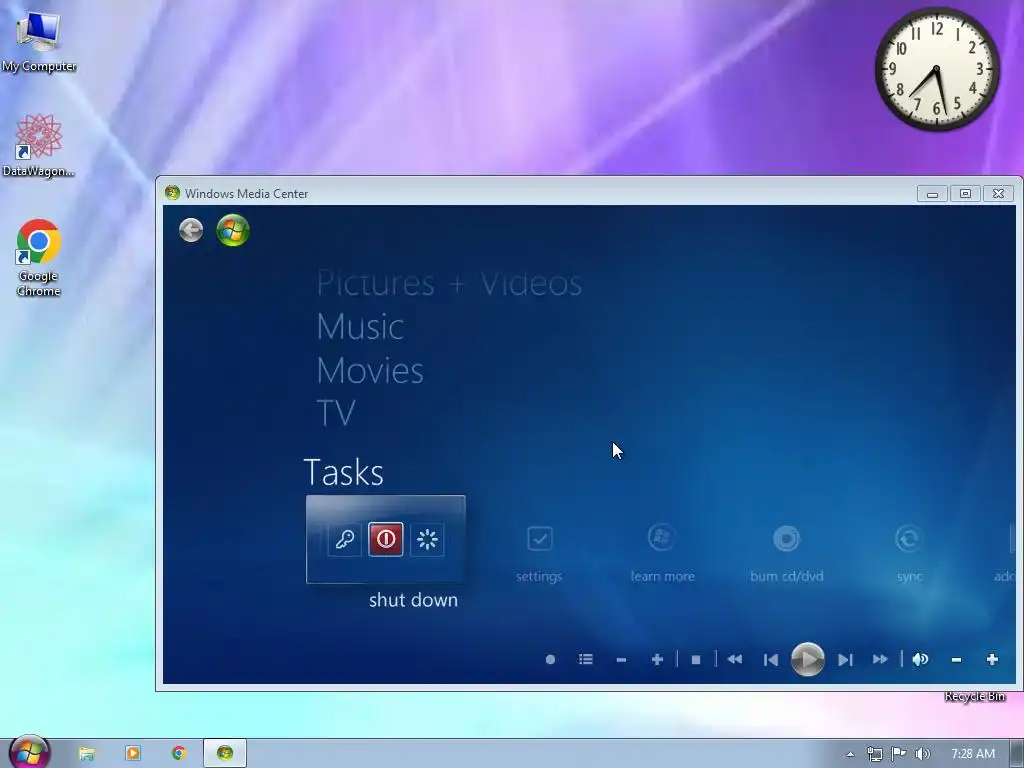Click the fast forward button

(880, 660)
